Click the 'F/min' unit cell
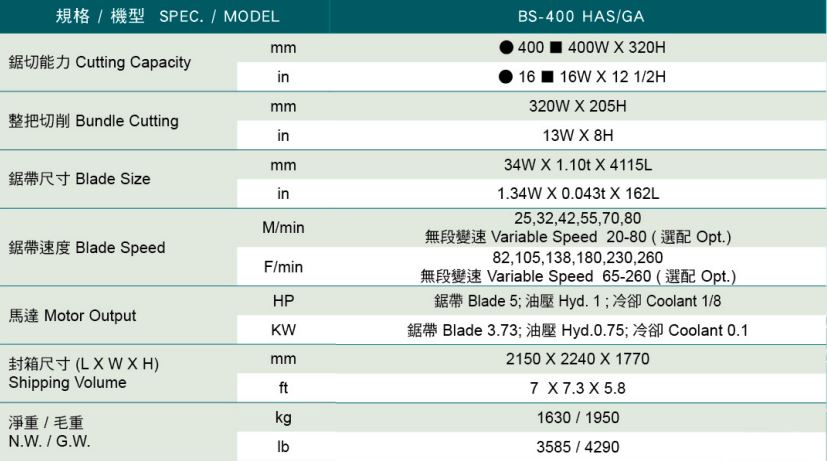The height and width of the screenshot is (461, 827). (283, 267)
